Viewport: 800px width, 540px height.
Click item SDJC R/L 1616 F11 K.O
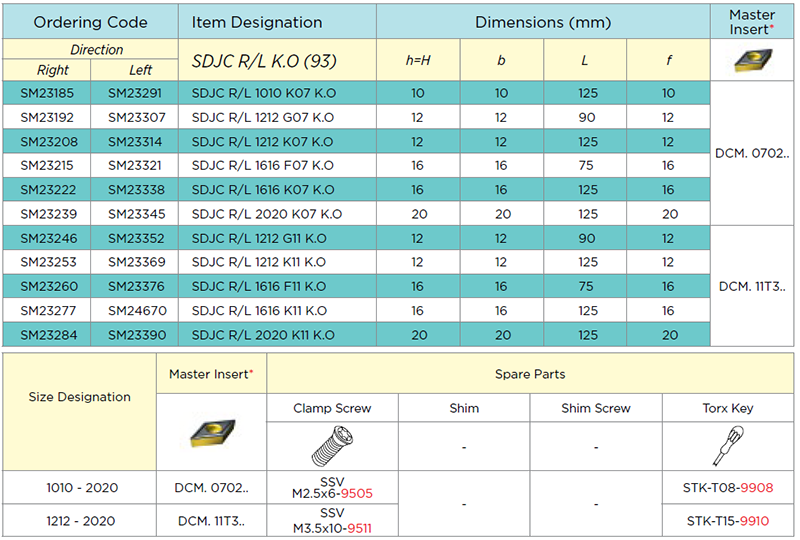(x=259, y=286)
